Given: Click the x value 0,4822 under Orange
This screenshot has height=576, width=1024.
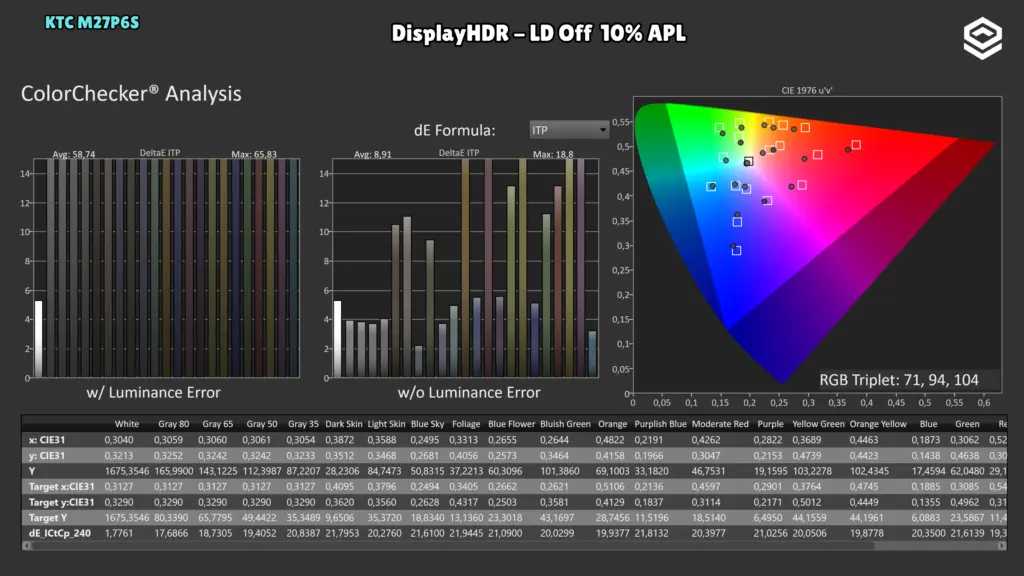Looking at the screenshot, I should tap(609, 440).
